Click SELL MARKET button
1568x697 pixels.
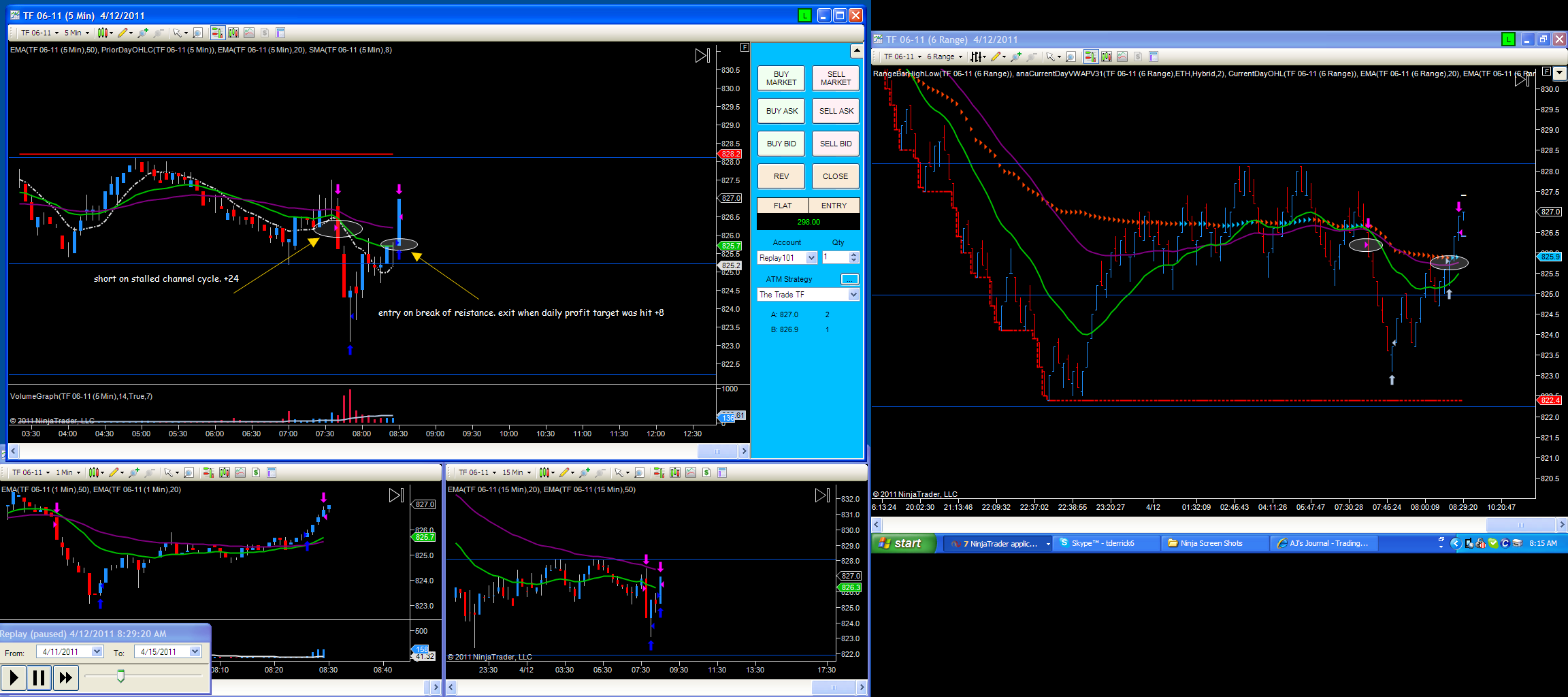tap(836, 78)
